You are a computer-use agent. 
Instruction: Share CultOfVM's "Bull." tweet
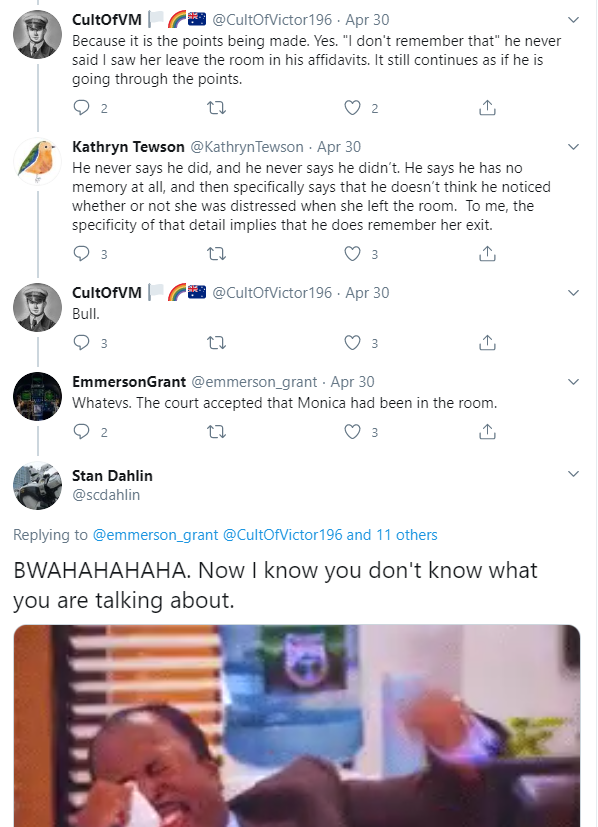coord(487,343)
